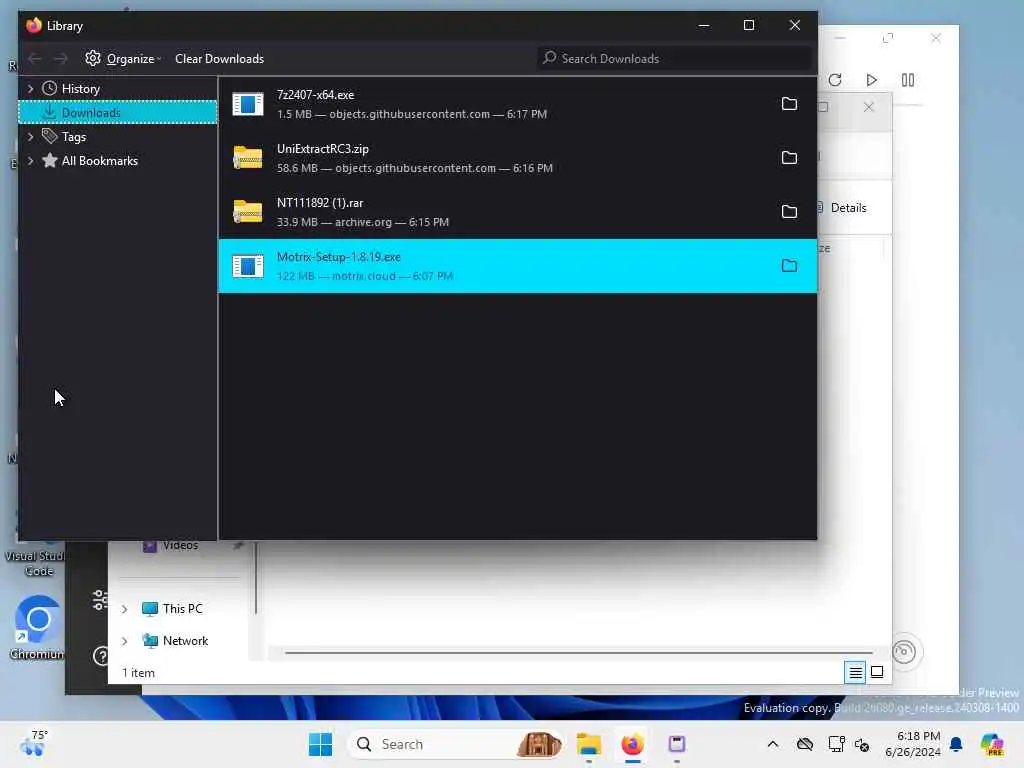
Task: Open the purple app on the taskbar
Action: pyautogui.click(x=677, y=744)
